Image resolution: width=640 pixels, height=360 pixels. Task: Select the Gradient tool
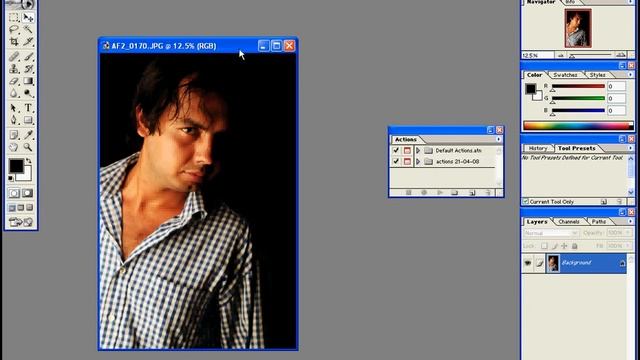click(28, 81)
